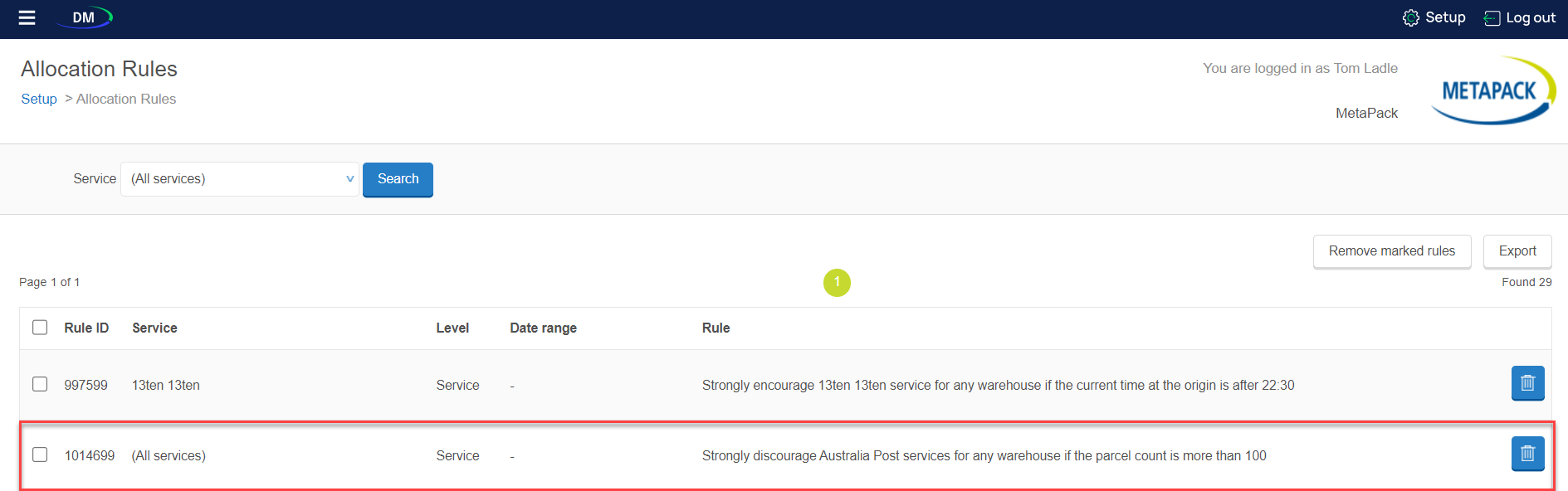The height and width of the screenshot is (491, 1568).
Task: Mark the checkbox for rule 997599
Action: point(40,384)
